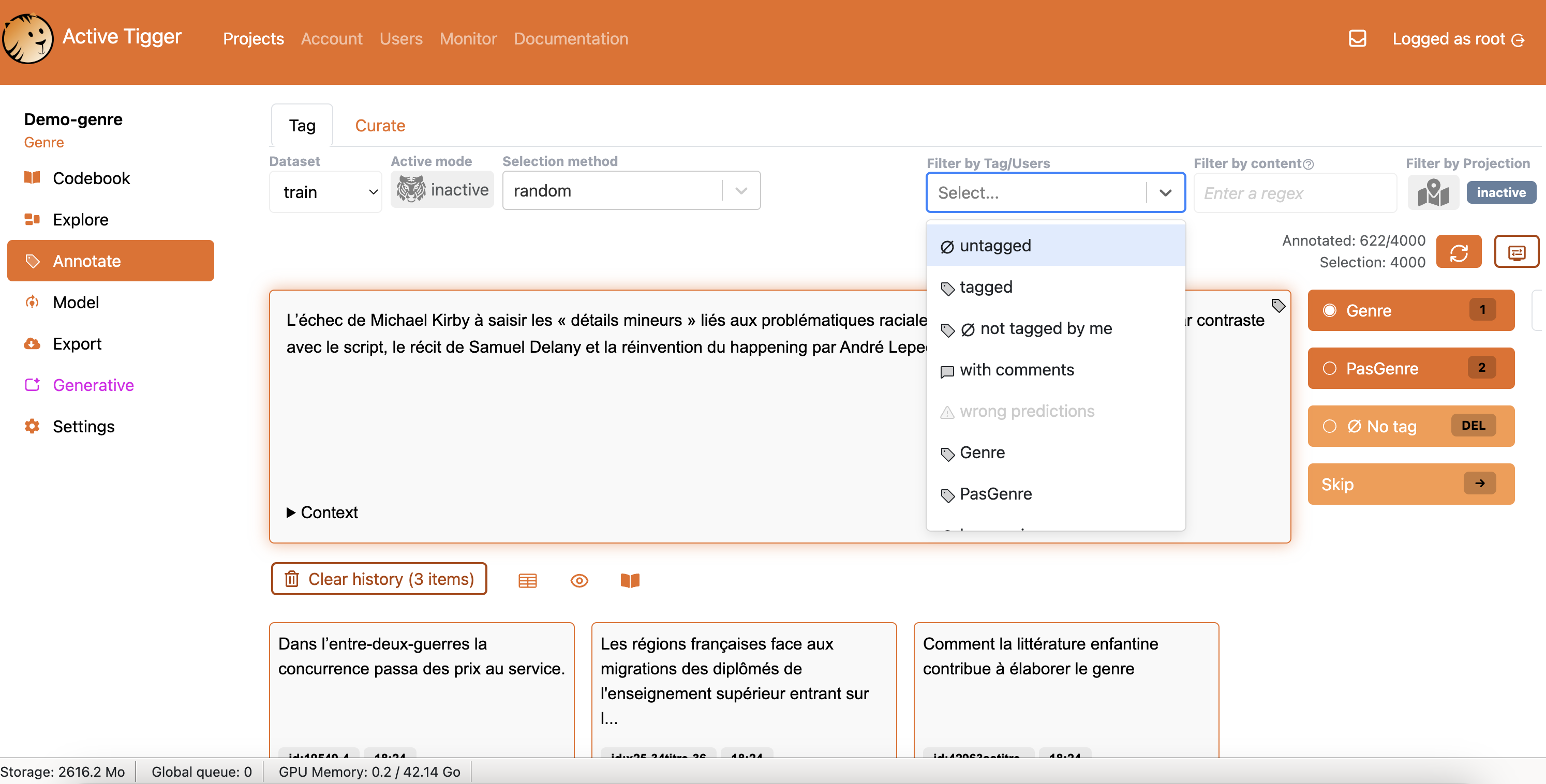Choose the Genre filter option
Image resolution: width=1546 pixels, height=784 pixels.
[1056, 453]
